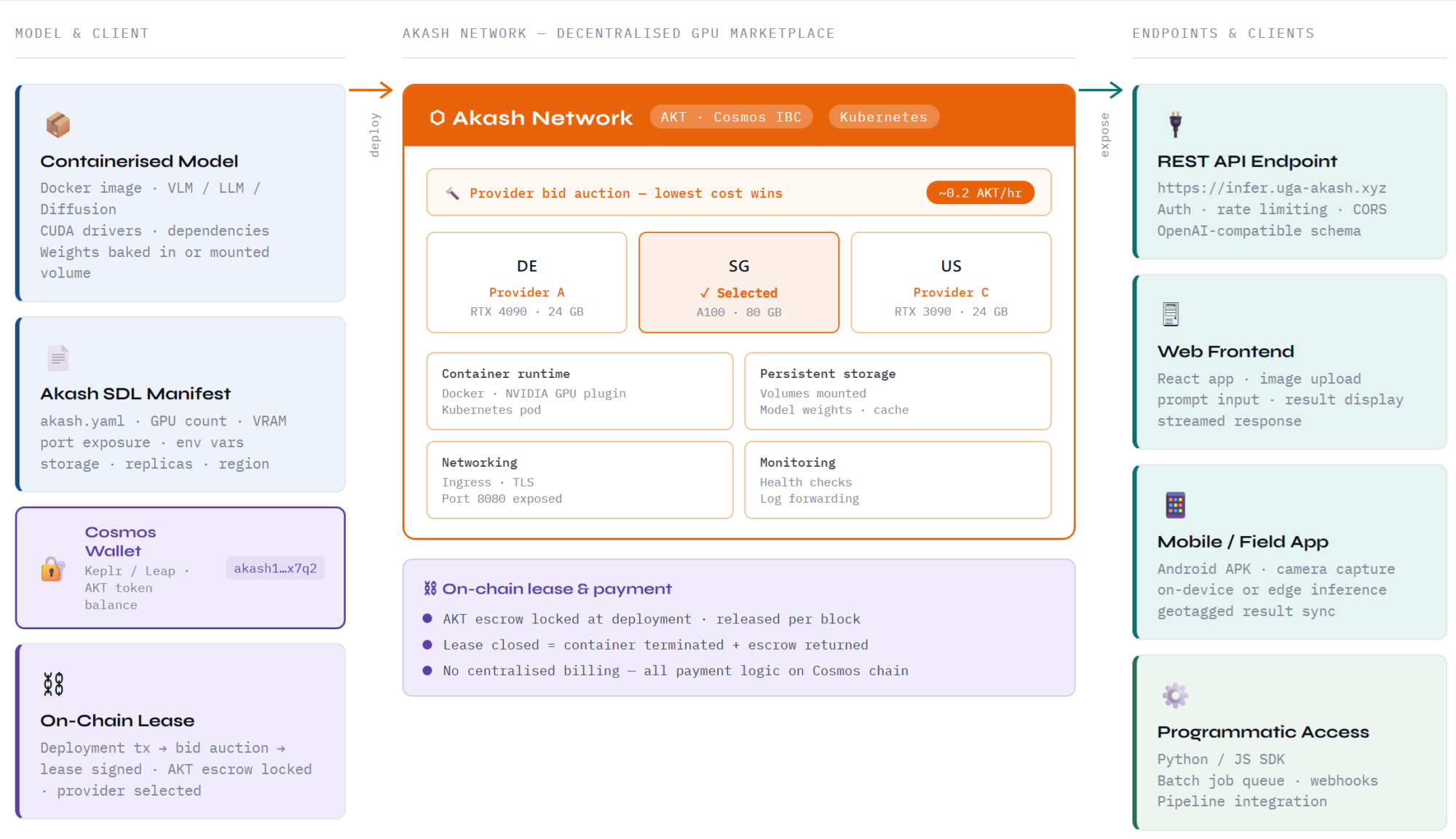The image size is (1456, 839).
Task: Click the hexagon logo next to Akash Network
Action: click(x=438, y=117)
